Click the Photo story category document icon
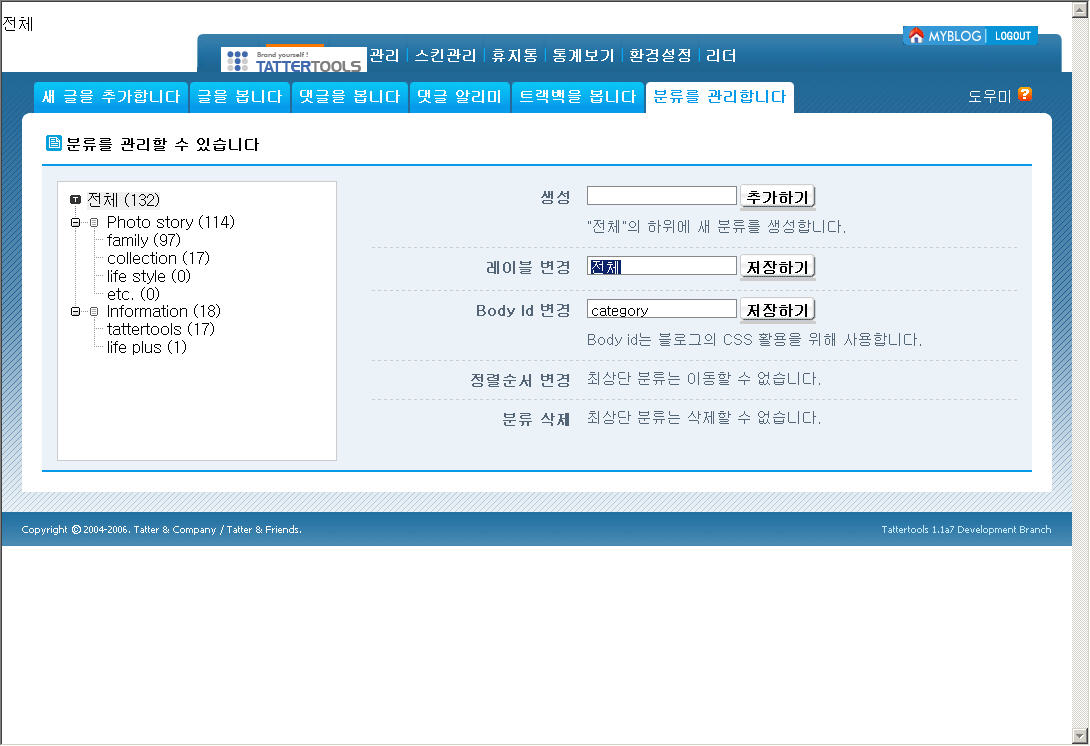 point(94,223)
